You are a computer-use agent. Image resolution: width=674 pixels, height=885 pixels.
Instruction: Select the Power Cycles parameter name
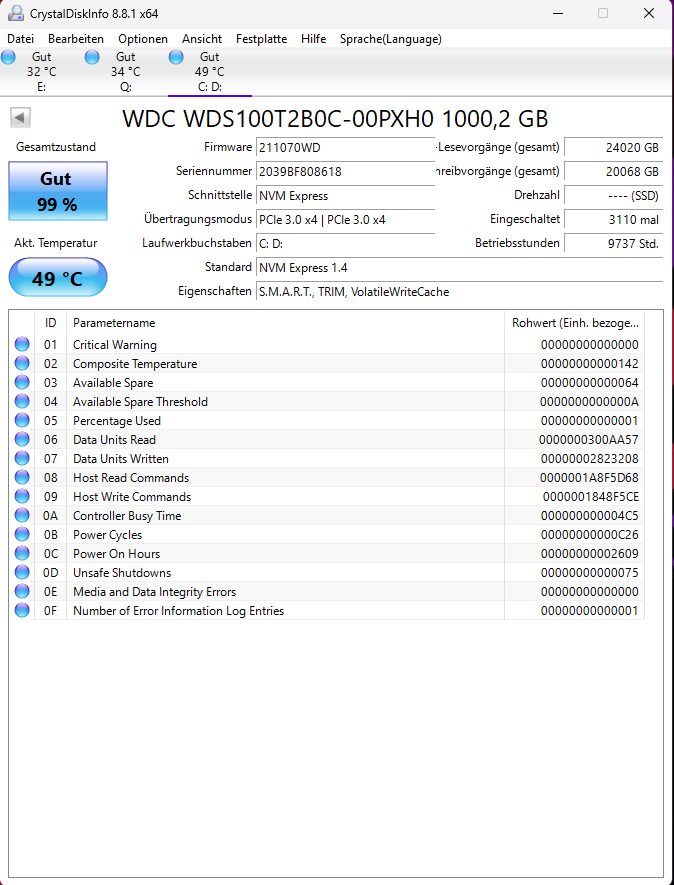coord(107,534)
